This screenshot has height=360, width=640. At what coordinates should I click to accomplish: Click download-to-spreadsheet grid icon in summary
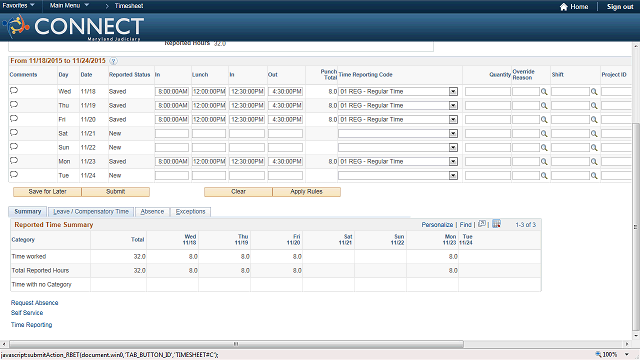tap(496, 224)
